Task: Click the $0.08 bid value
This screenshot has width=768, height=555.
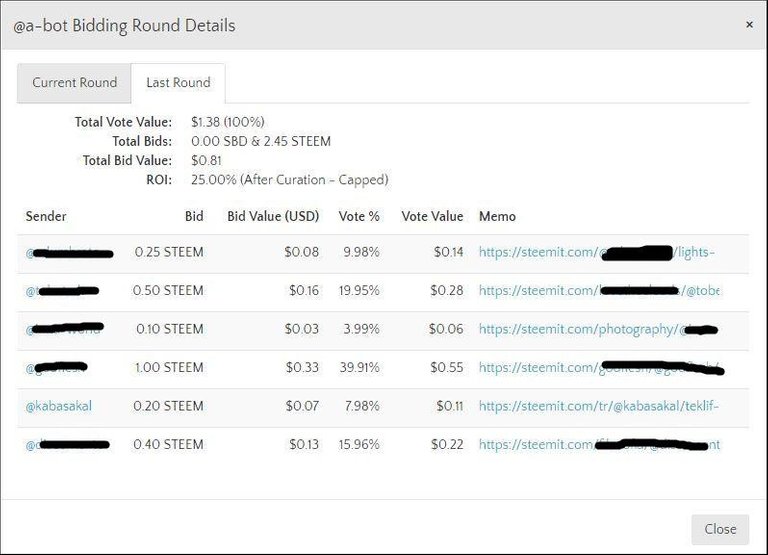Action: pyautogui.click(x=301, y=252)
